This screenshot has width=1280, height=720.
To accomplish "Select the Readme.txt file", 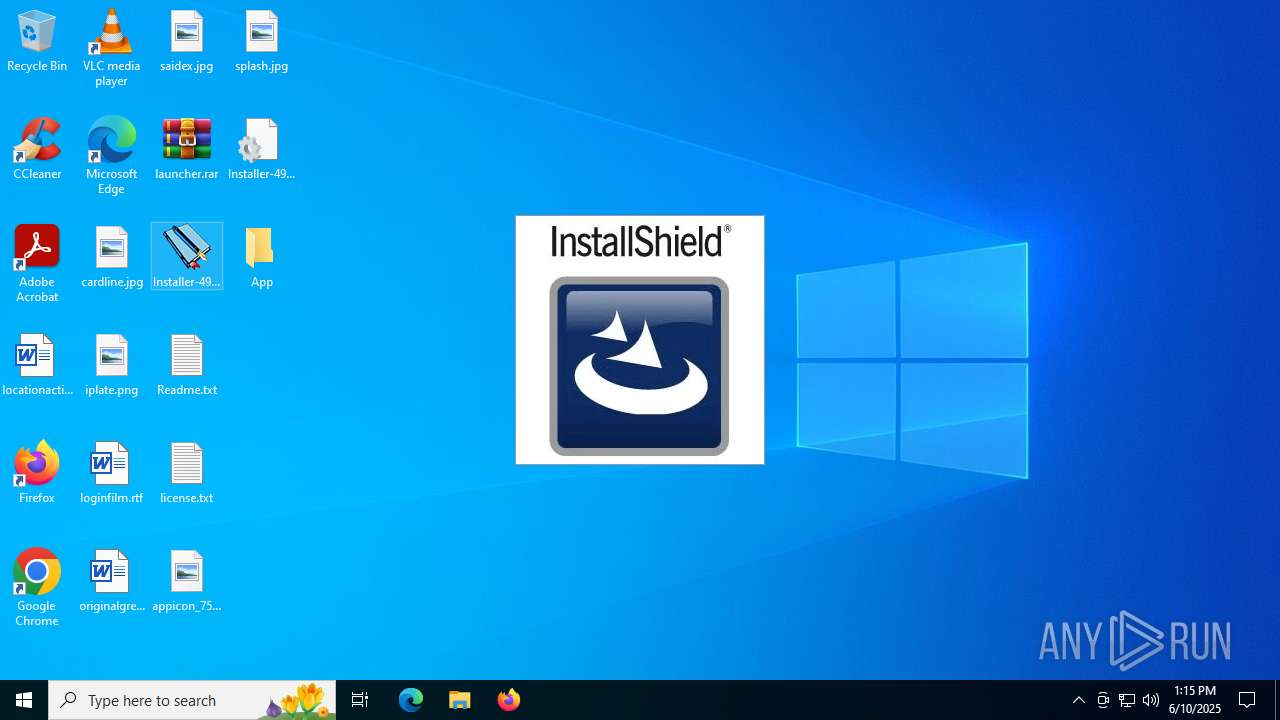I will click(x=187, y=365).
